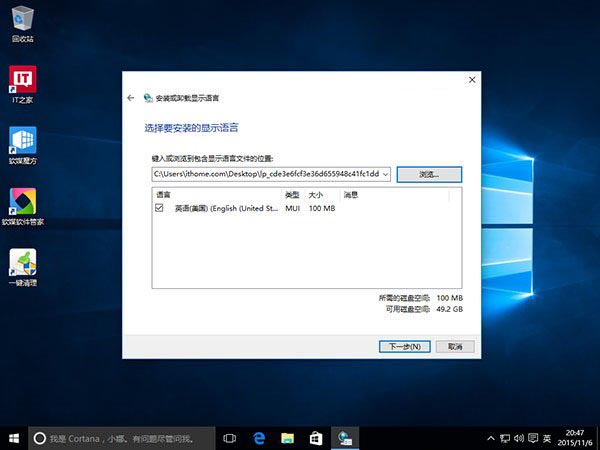Sort the list by the 类型 column header
This screenshot has height=450, width=600.
292,194
